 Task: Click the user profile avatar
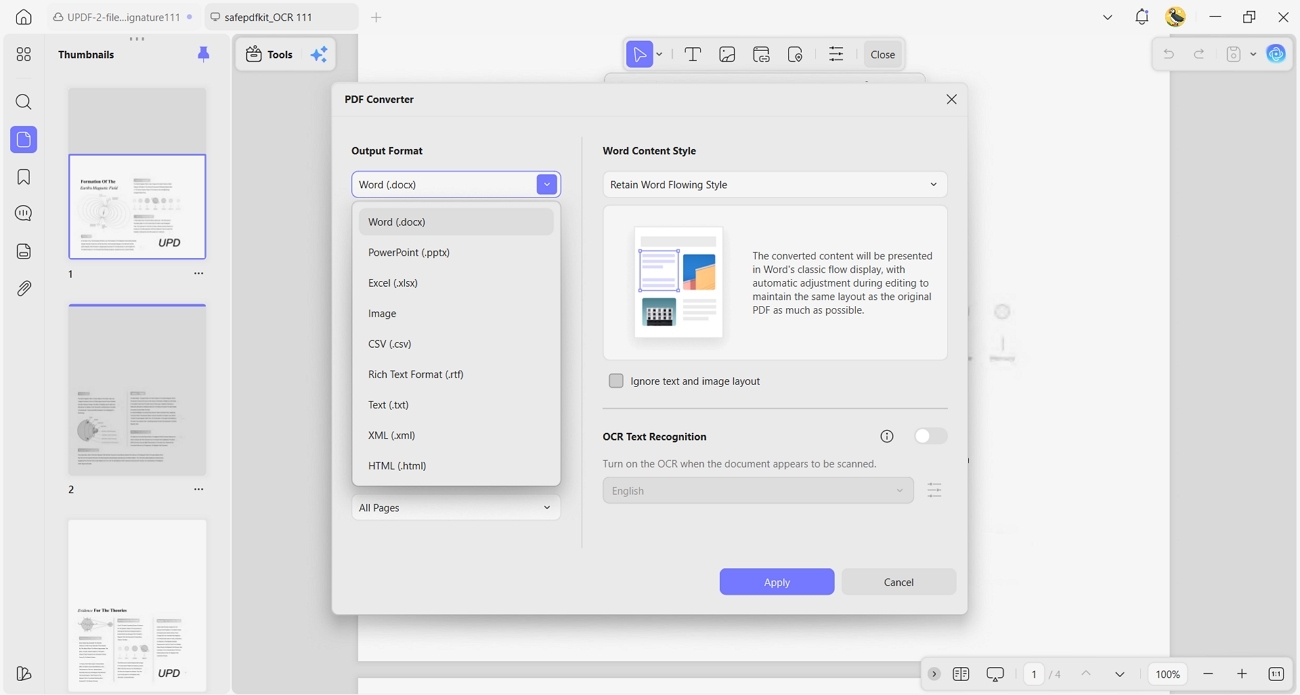point(1176,17)
